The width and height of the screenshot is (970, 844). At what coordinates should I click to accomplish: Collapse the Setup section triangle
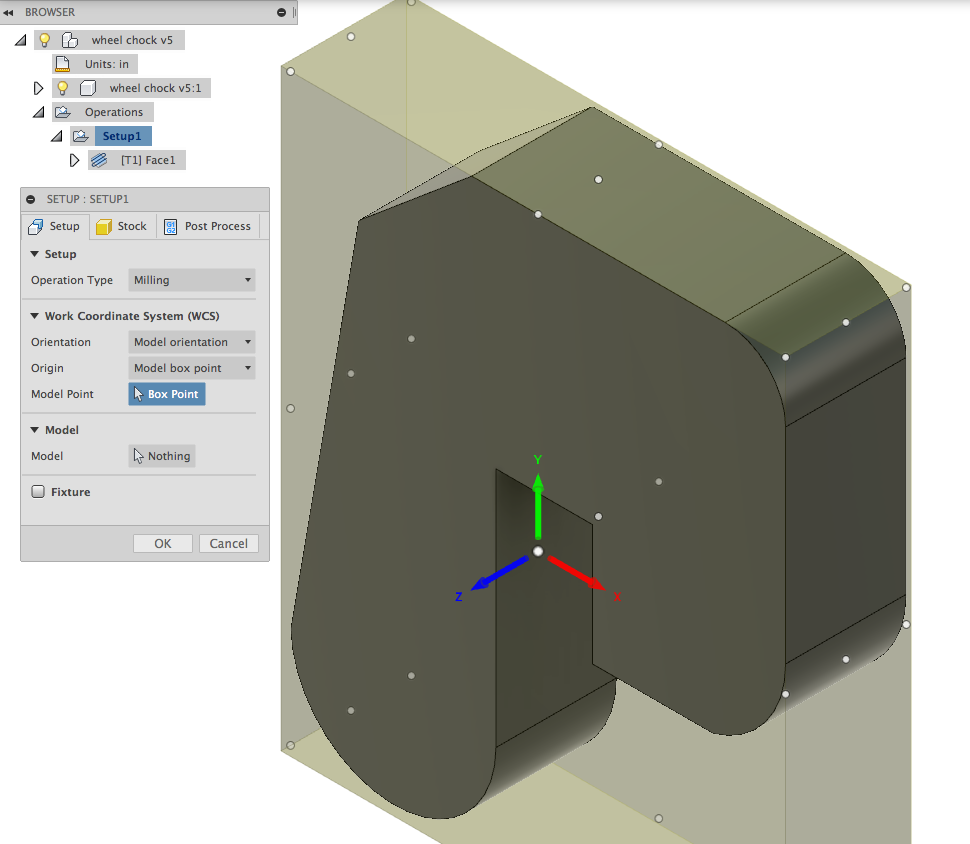coord(35,254)
